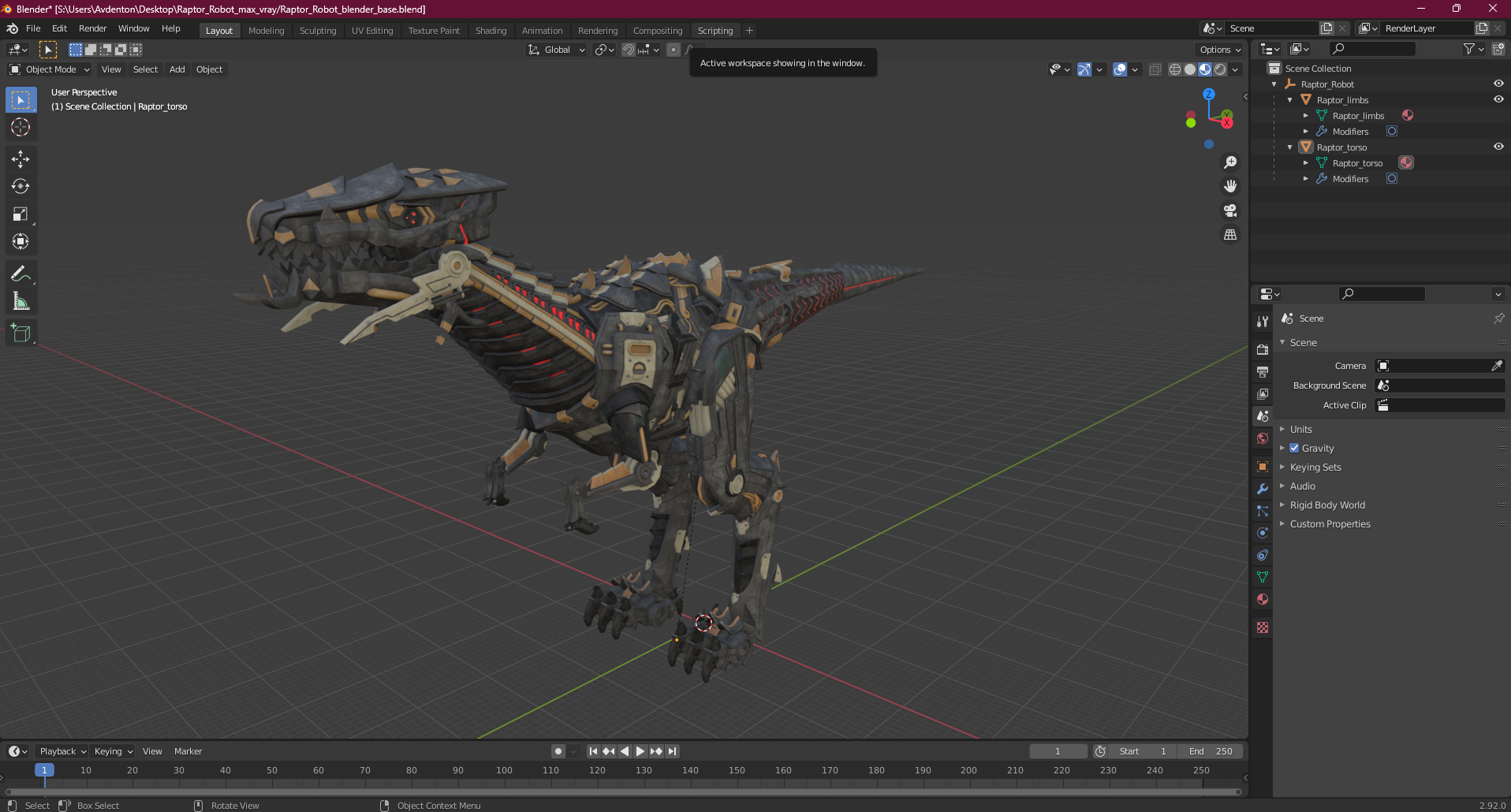Open the Modifier properties tab
The width and height of the screenshot is (1511, 812).
pos(1263,489)
